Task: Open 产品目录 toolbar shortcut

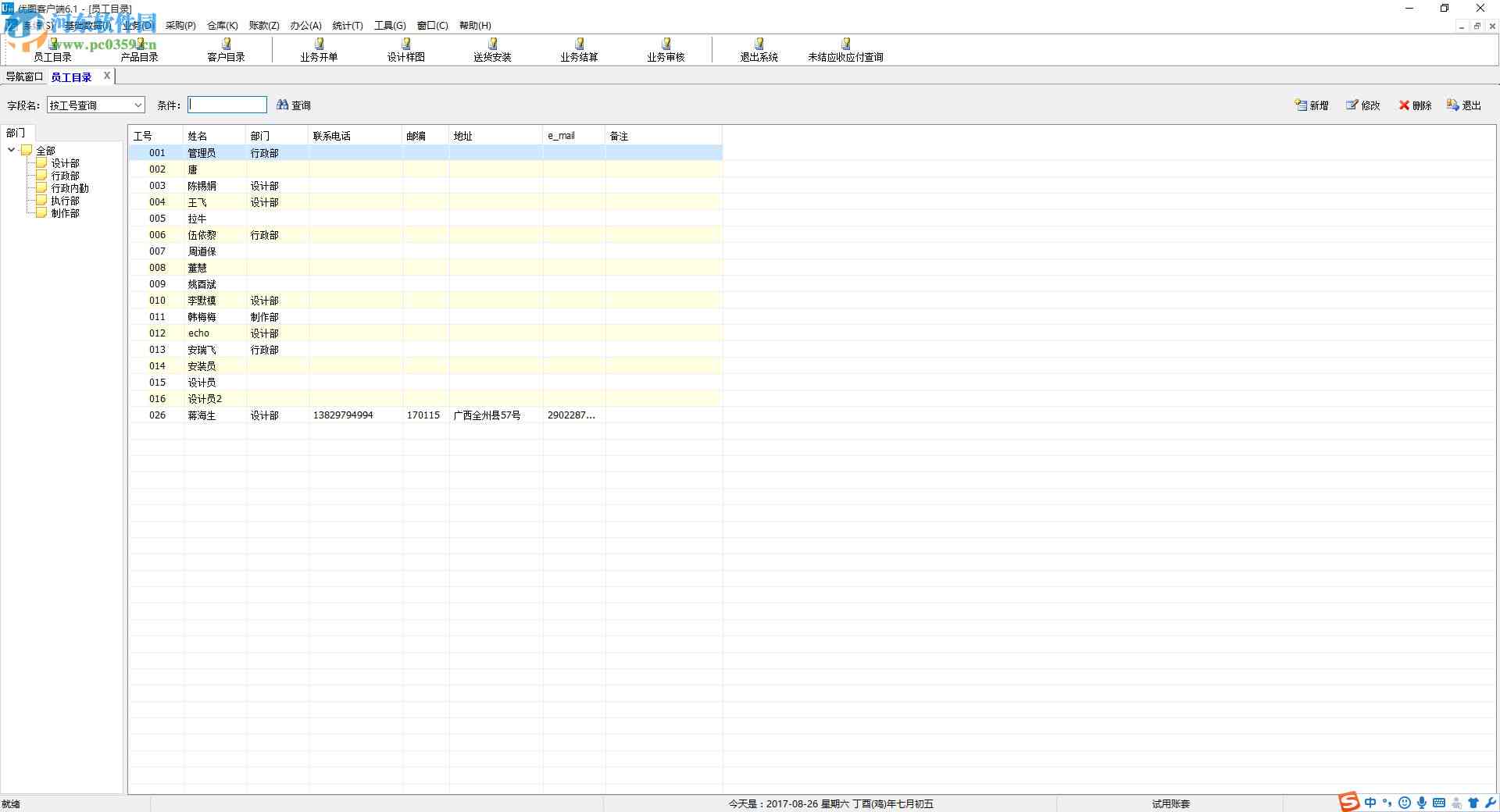Action: [139, 50]
